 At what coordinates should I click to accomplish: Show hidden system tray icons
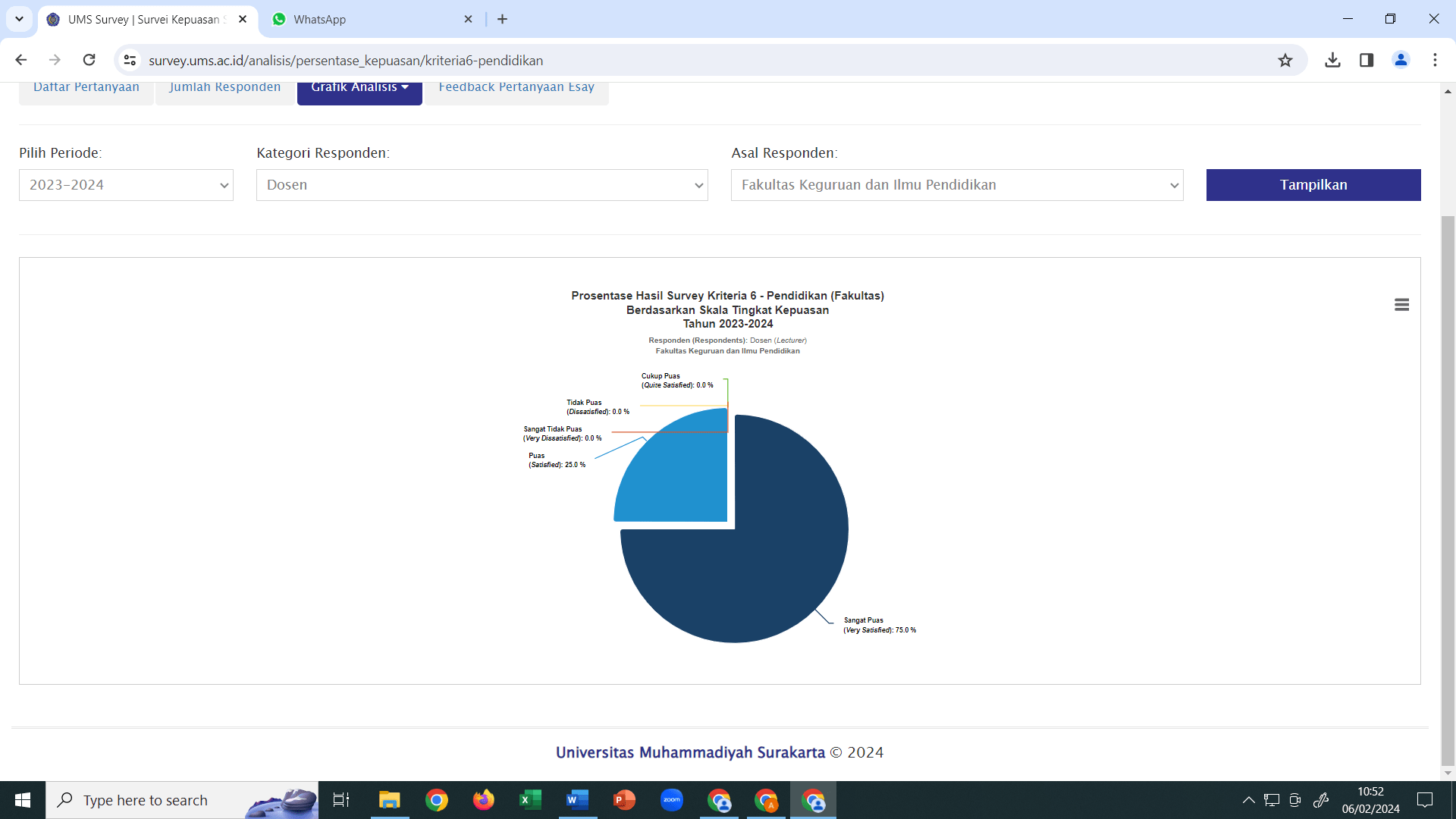pos(1248,800)
